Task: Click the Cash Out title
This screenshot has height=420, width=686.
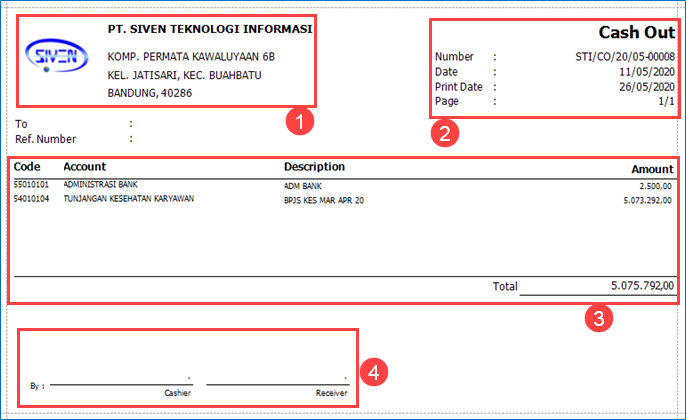Action: (637, 32)
